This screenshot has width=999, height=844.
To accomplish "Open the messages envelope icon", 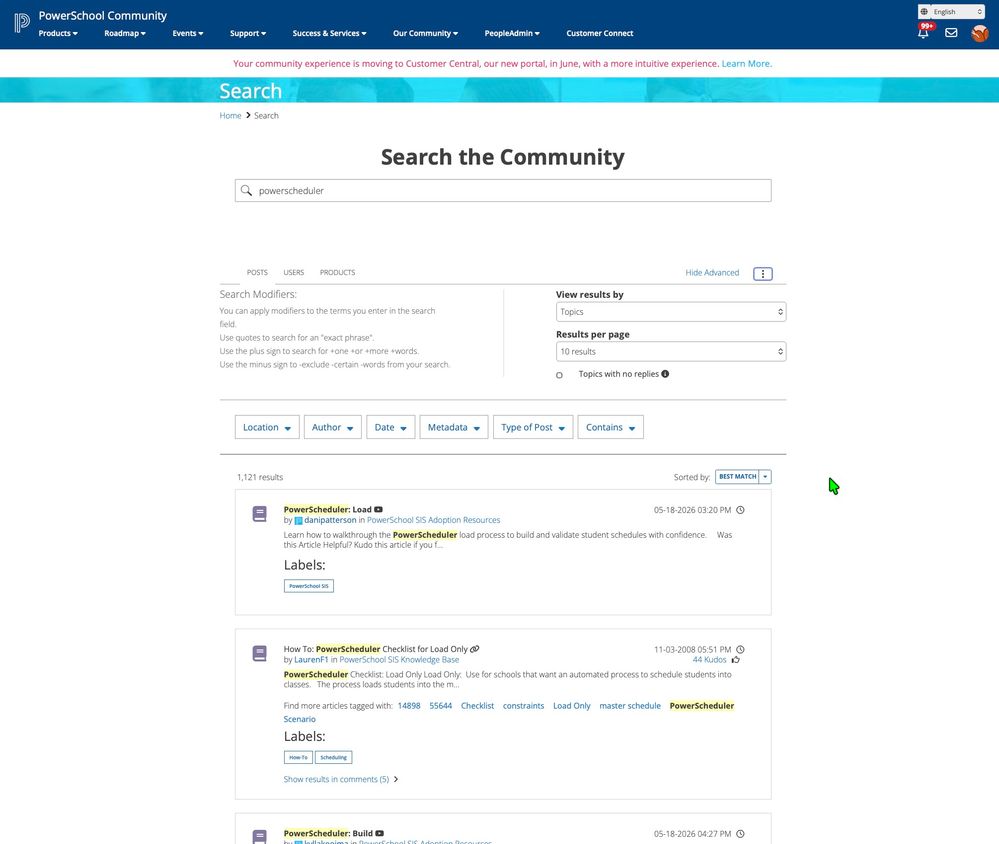I will coord(951,32).
